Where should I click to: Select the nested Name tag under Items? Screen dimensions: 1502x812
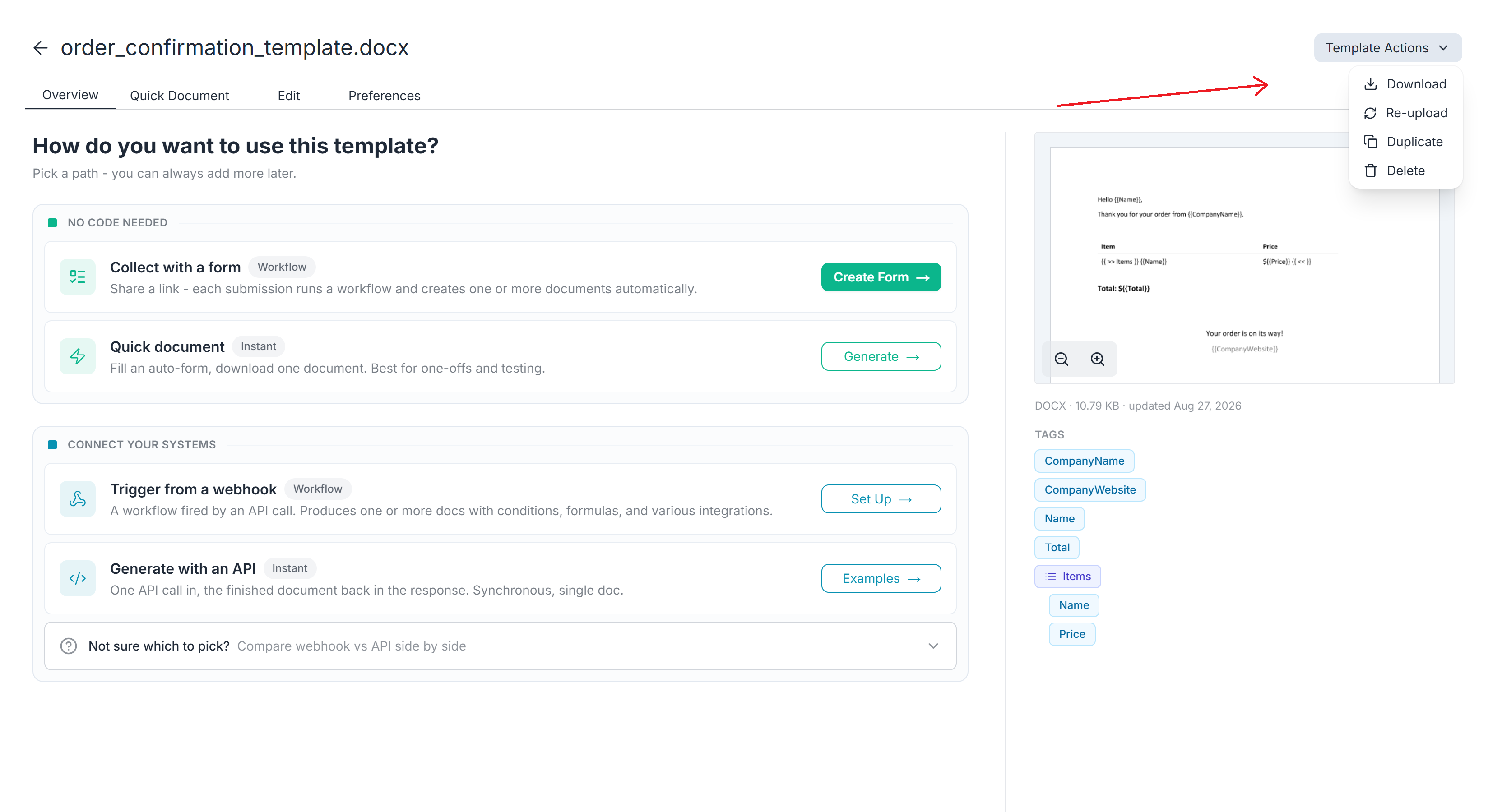1073,605
